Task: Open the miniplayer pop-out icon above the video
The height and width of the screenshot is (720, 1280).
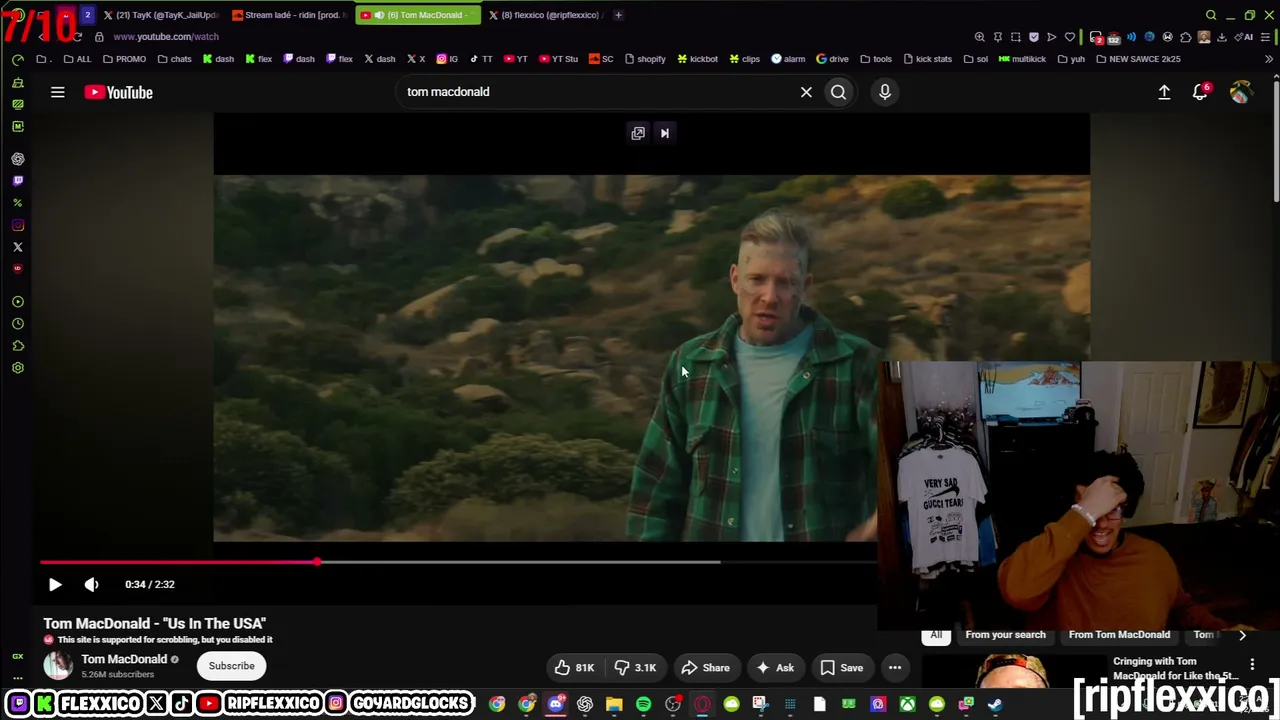Action: point(638,133)
